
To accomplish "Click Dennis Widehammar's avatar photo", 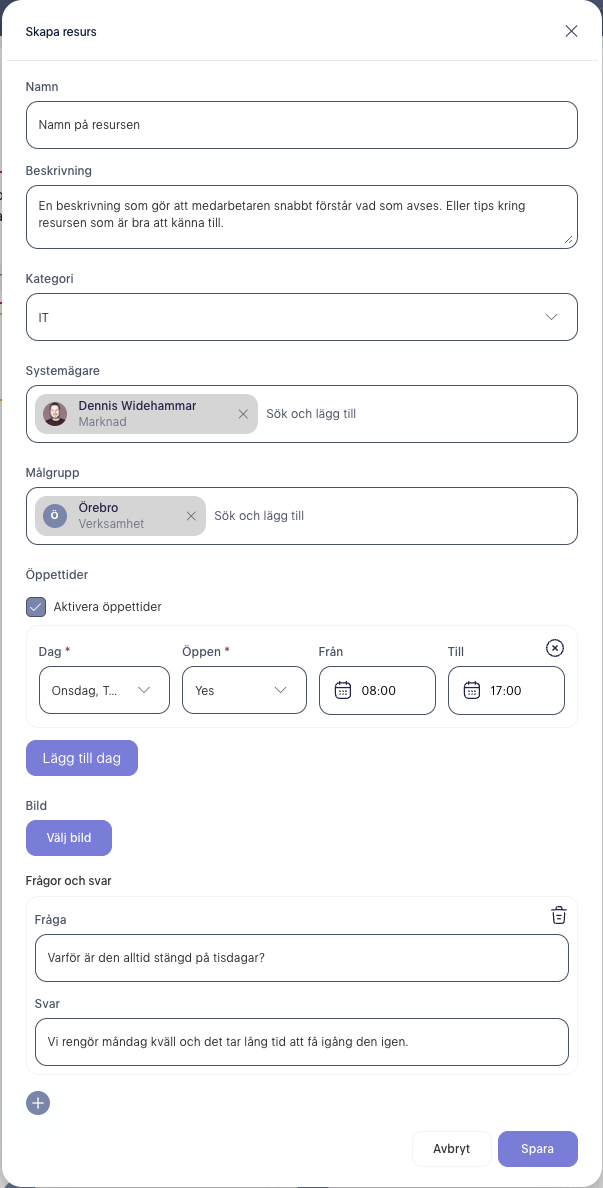I will point(55,414).
